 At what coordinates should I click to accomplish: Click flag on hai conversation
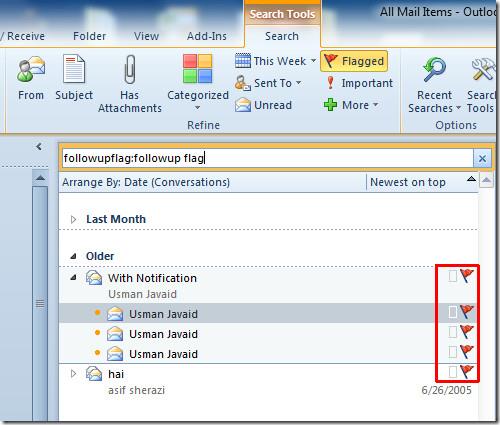pyautogui.click(x=467, y=372)
